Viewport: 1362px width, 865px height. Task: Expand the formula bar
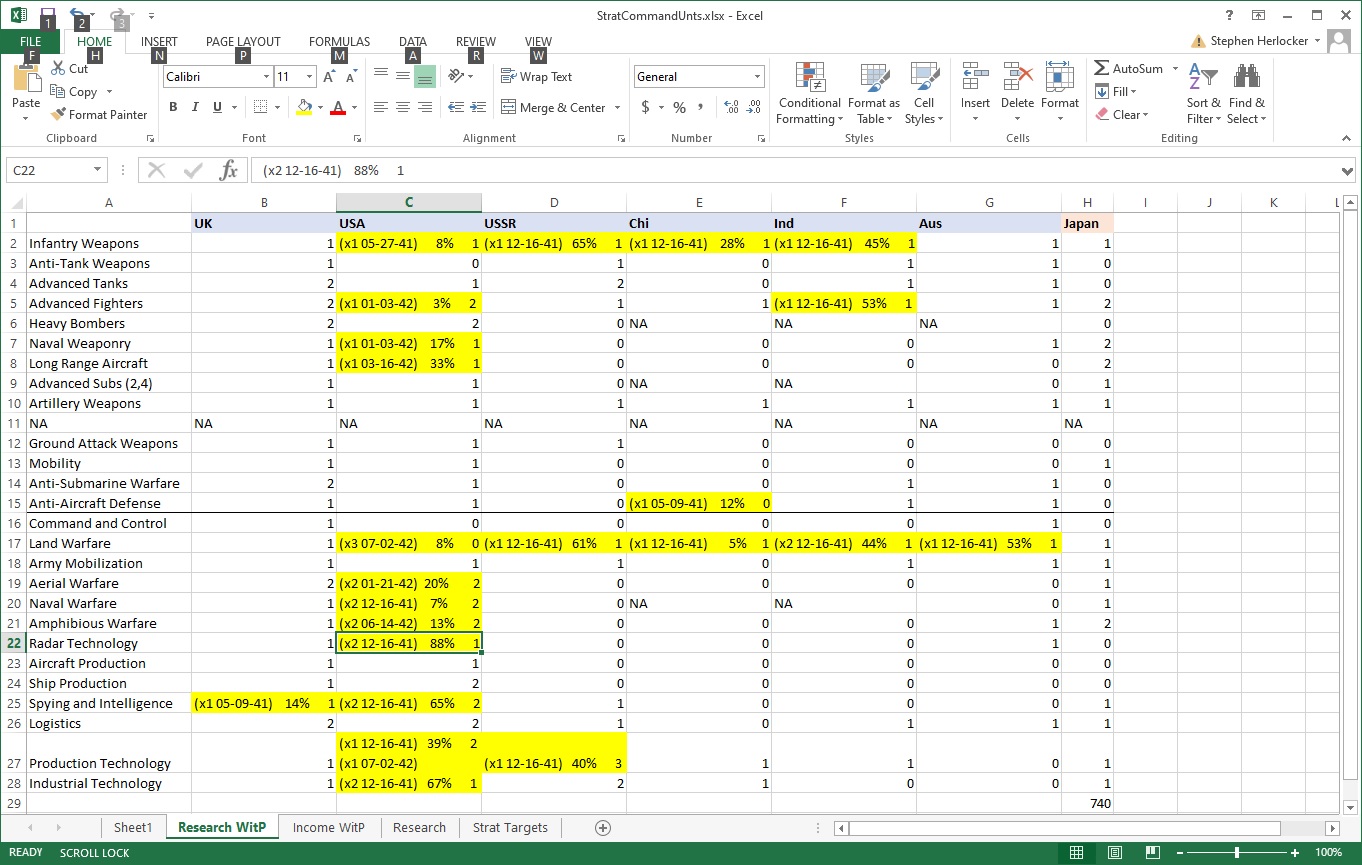pos(1348,170)
